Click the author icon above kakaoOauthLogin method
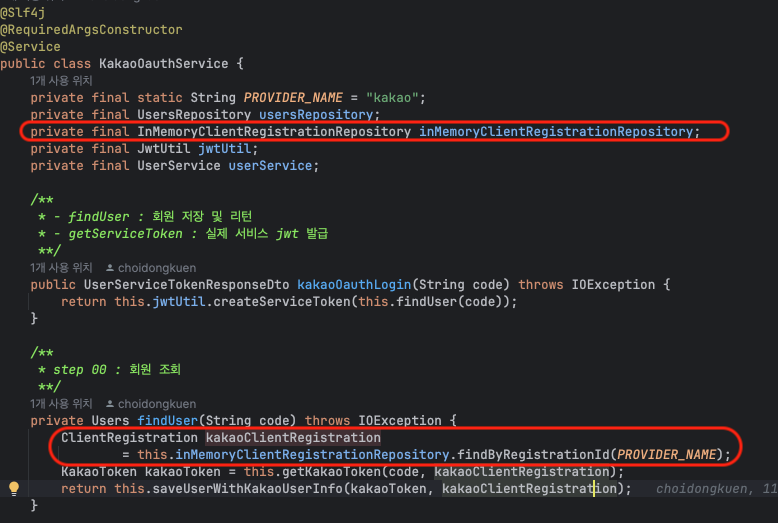The height and width of the screenshot is (523, 778). pyautogui.click(x=110, y=268)
